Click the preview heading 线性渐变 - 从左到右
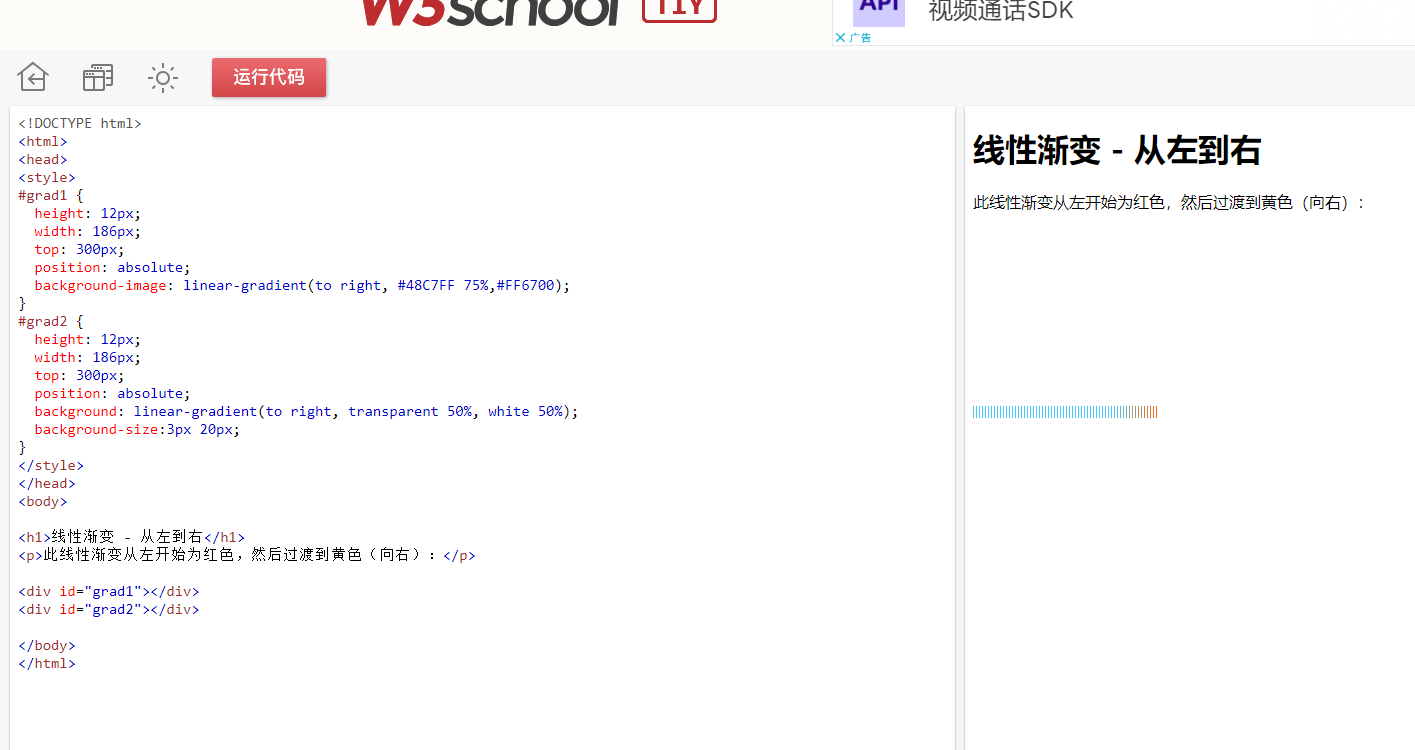The height and width of the screenshot is (750, 1415). pyautogui.click(x=1117, y=151)
